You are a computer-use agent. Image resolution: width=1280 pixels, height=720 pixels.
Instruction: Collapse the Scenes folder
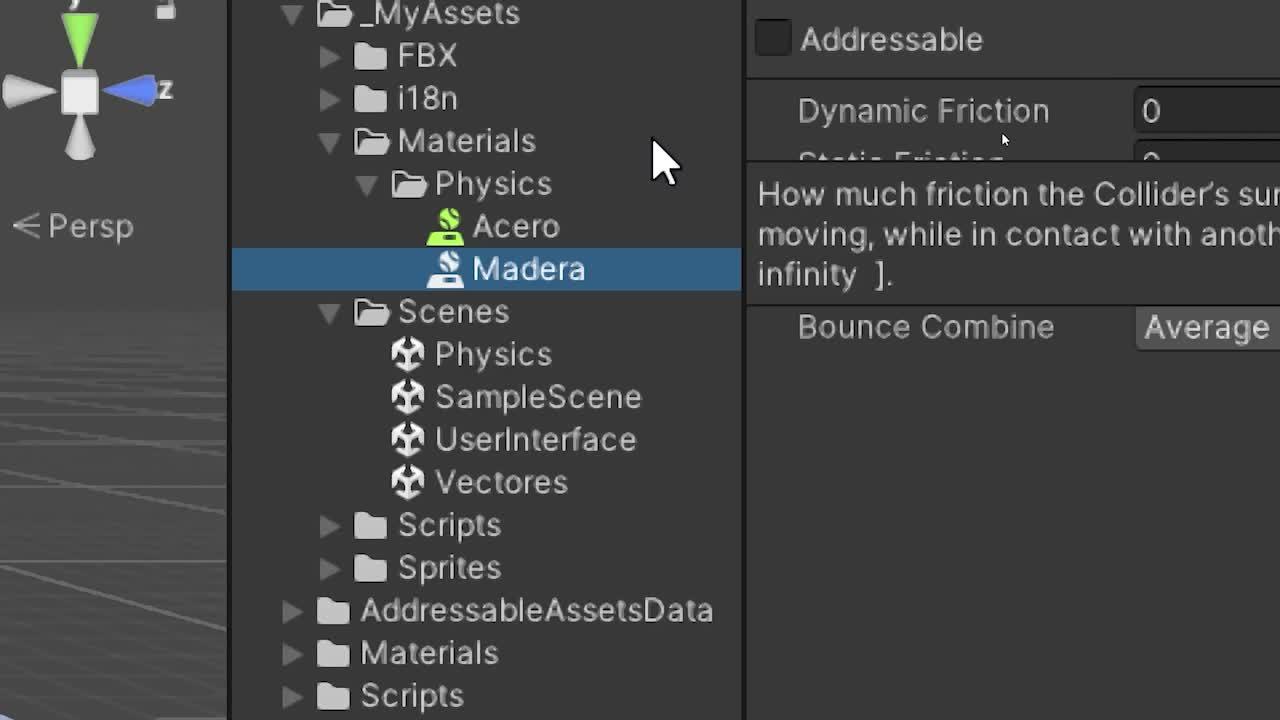(329, 313)
